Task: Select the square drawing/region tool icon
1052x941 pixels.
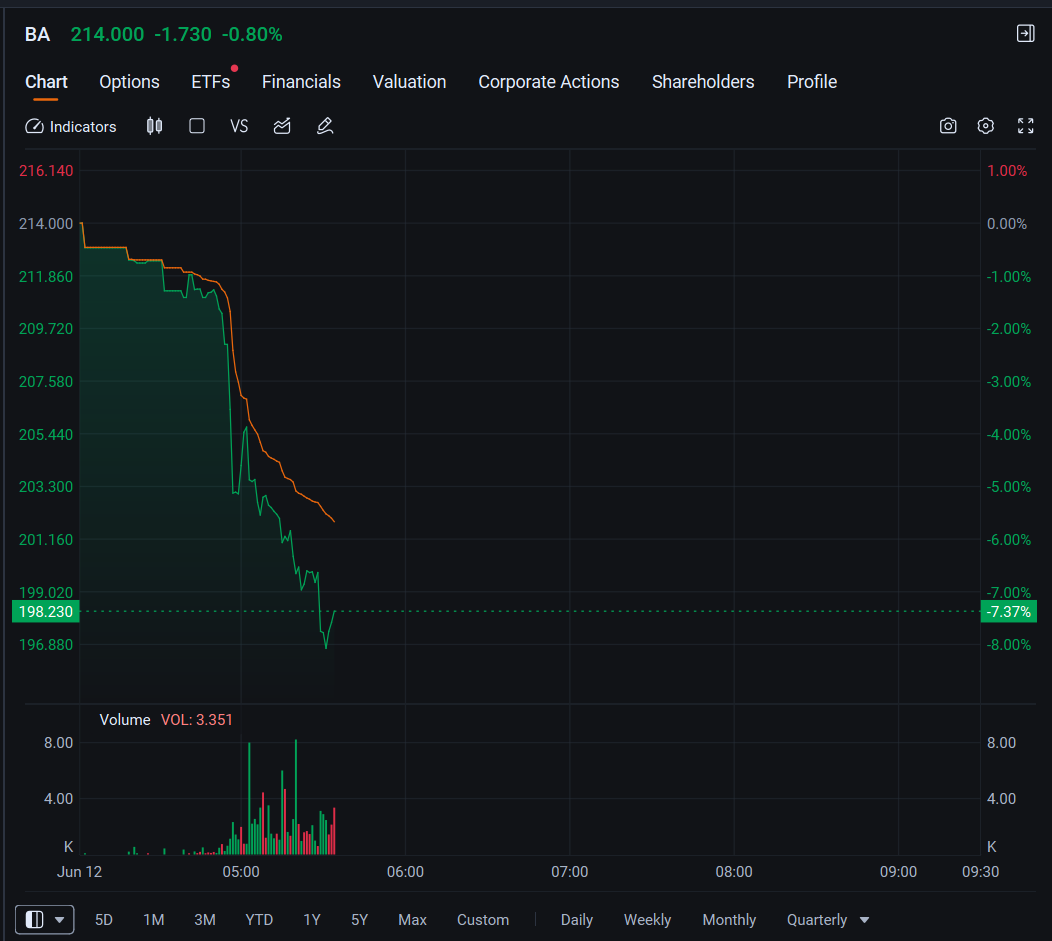Action: tap(197, 126)
